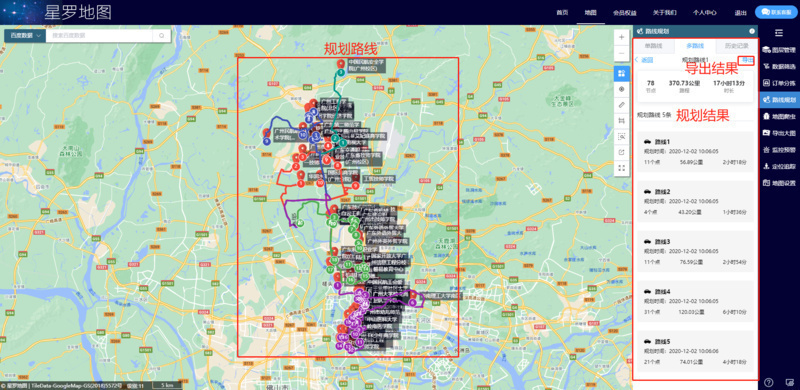Image resolution: width=800 pixels, height=390 pixels.
Task: Zoom in with the map plus button
Action: 621,37
